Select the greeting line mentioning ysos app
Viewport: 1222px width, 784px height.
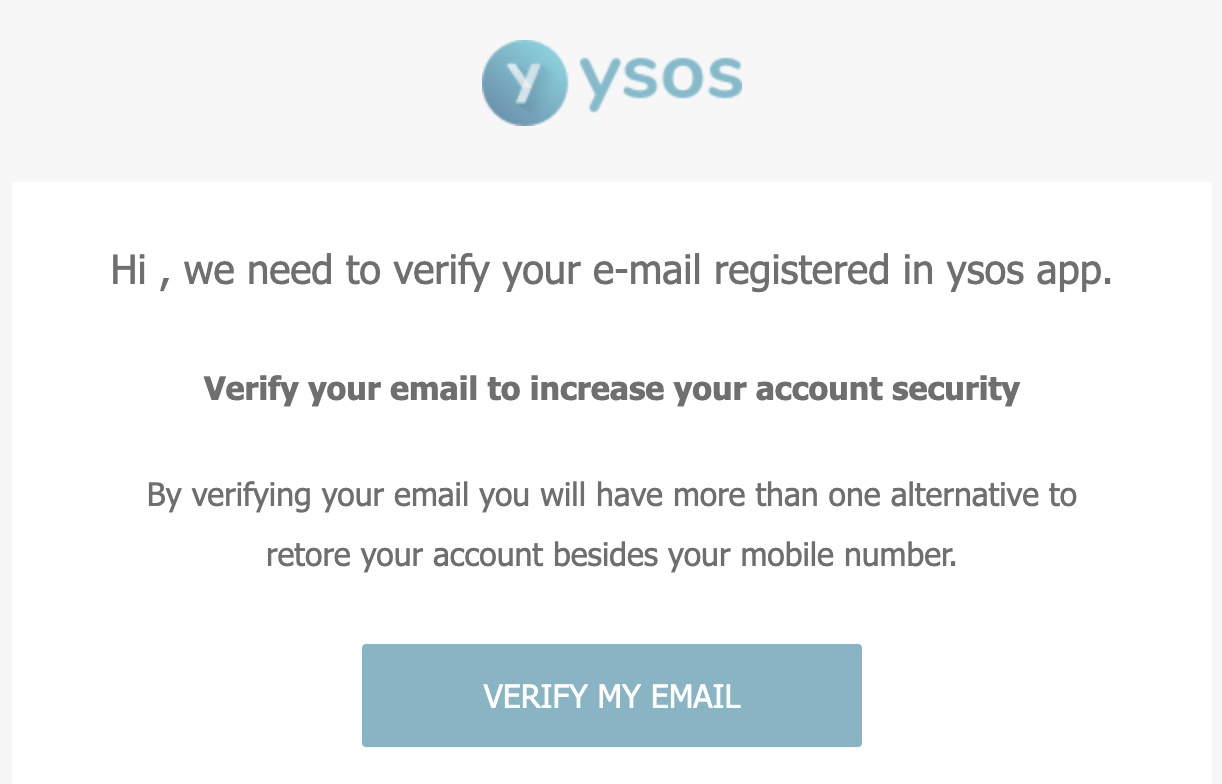(611, 271)
